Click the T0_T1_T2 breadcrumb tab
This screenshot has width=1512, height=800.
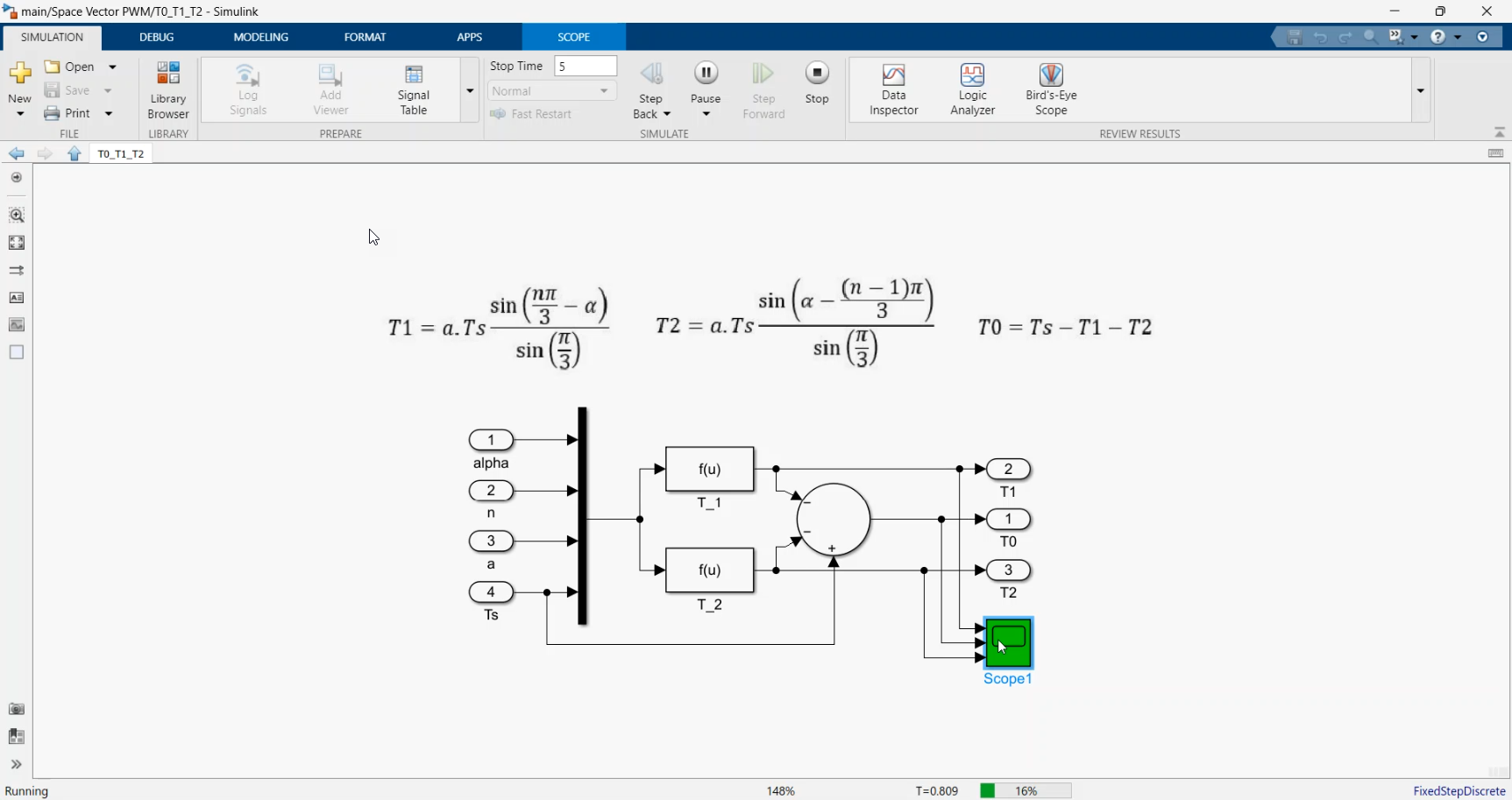coord(121,153)
